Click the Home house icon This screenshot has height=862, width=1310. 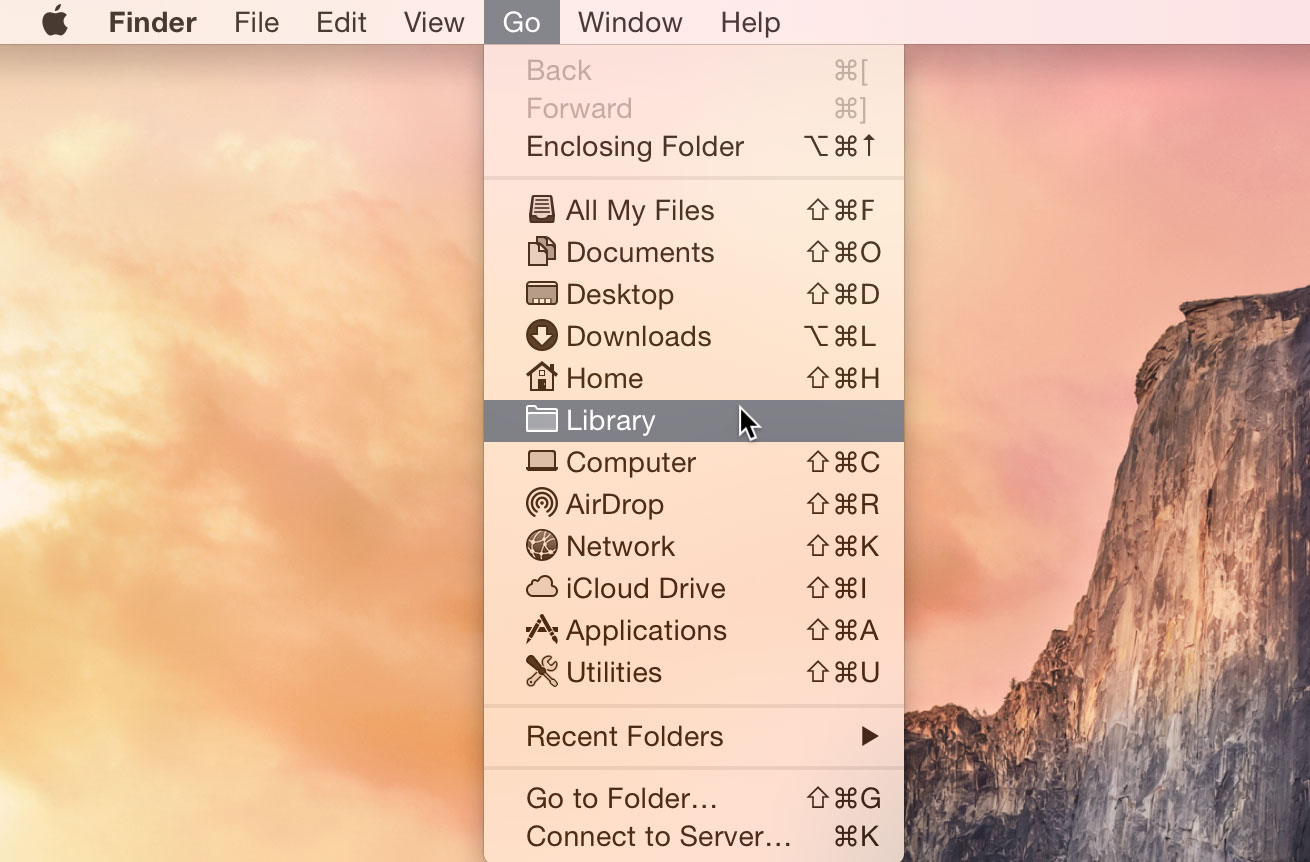pyautogui.click(x=541, y=378)
